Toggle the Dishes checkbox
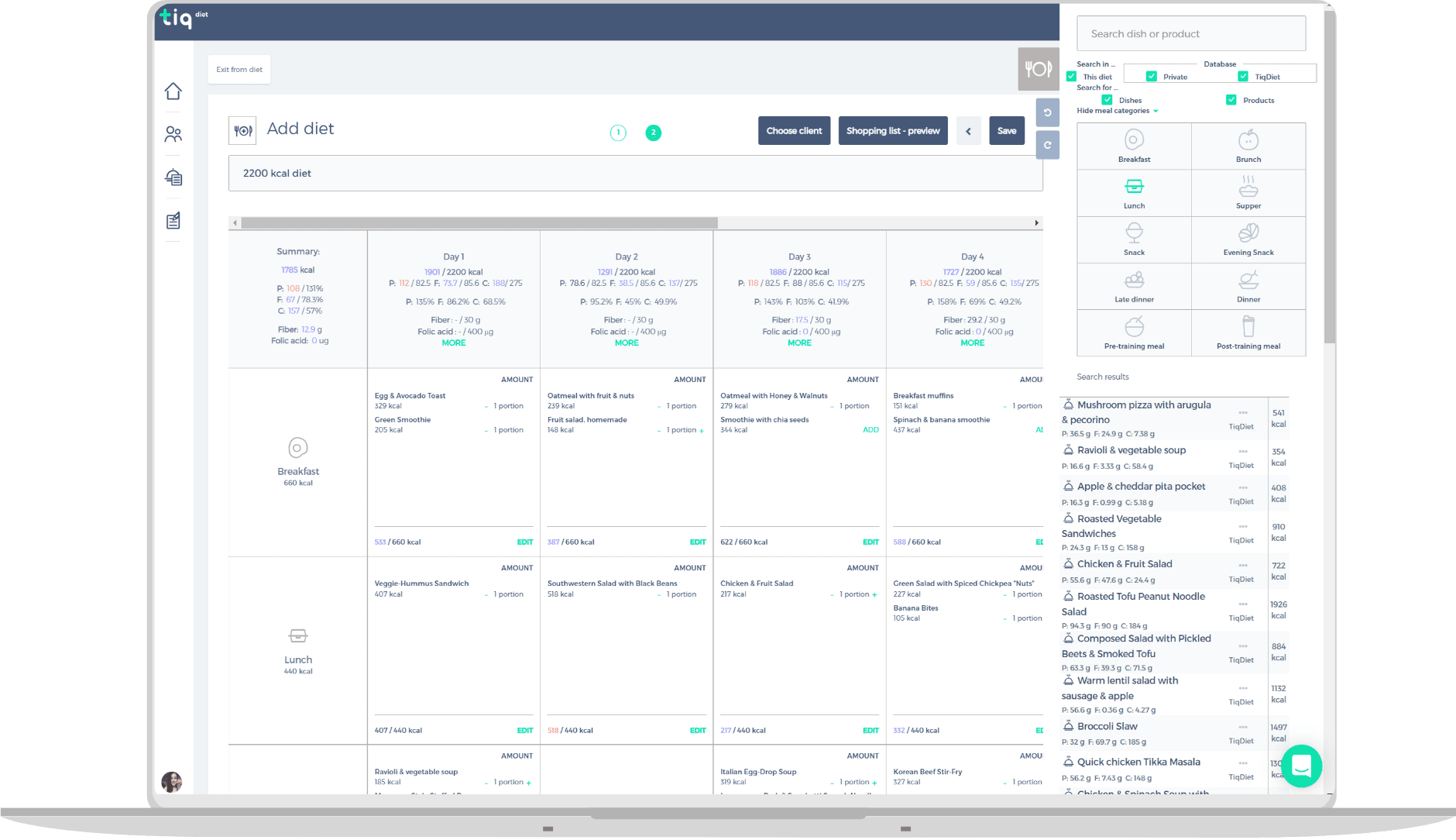 1107,100
